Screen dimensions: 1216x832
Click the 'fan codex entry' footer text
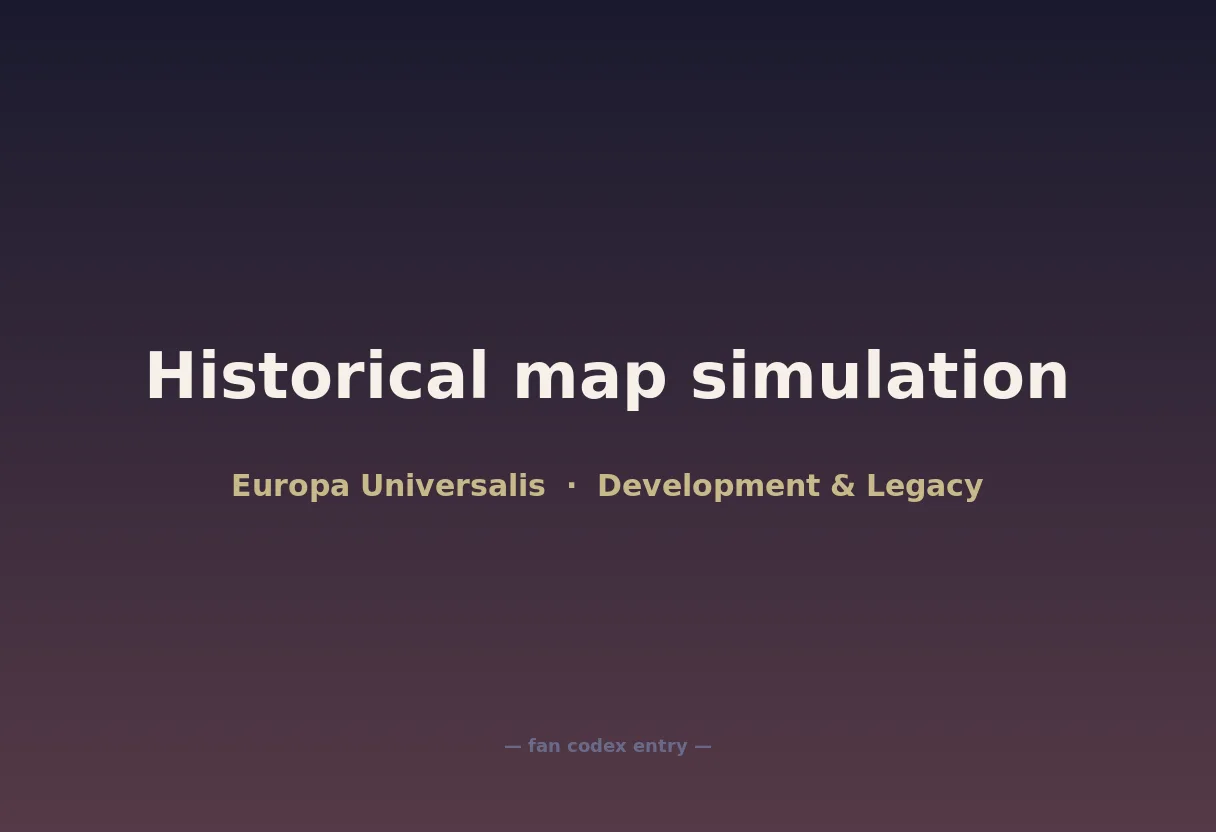click(x=607, y=746)
